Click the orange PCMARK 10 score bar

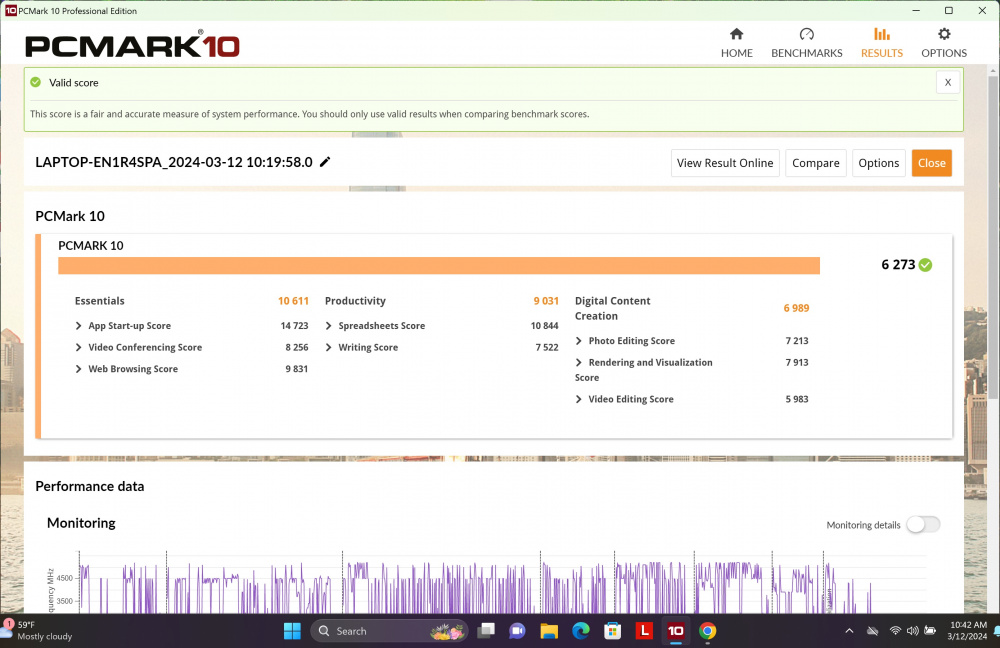tap(439, 266)
